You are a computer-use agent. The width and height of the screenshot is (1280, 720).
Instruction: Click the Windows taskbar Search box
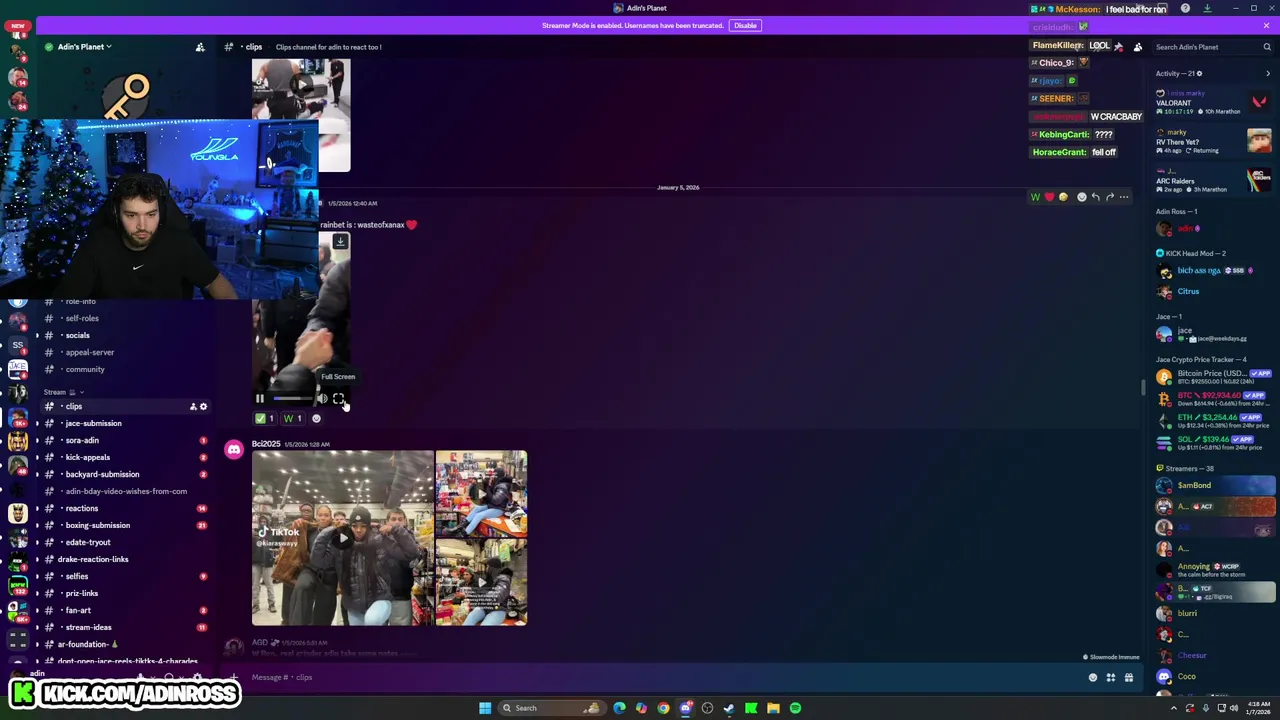pyautogui.click(x=550, y=708)
